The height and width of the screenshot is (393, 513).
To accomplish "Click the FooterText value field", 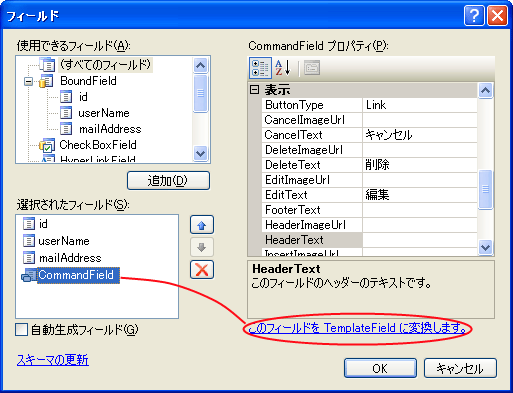I will [420, 210].
